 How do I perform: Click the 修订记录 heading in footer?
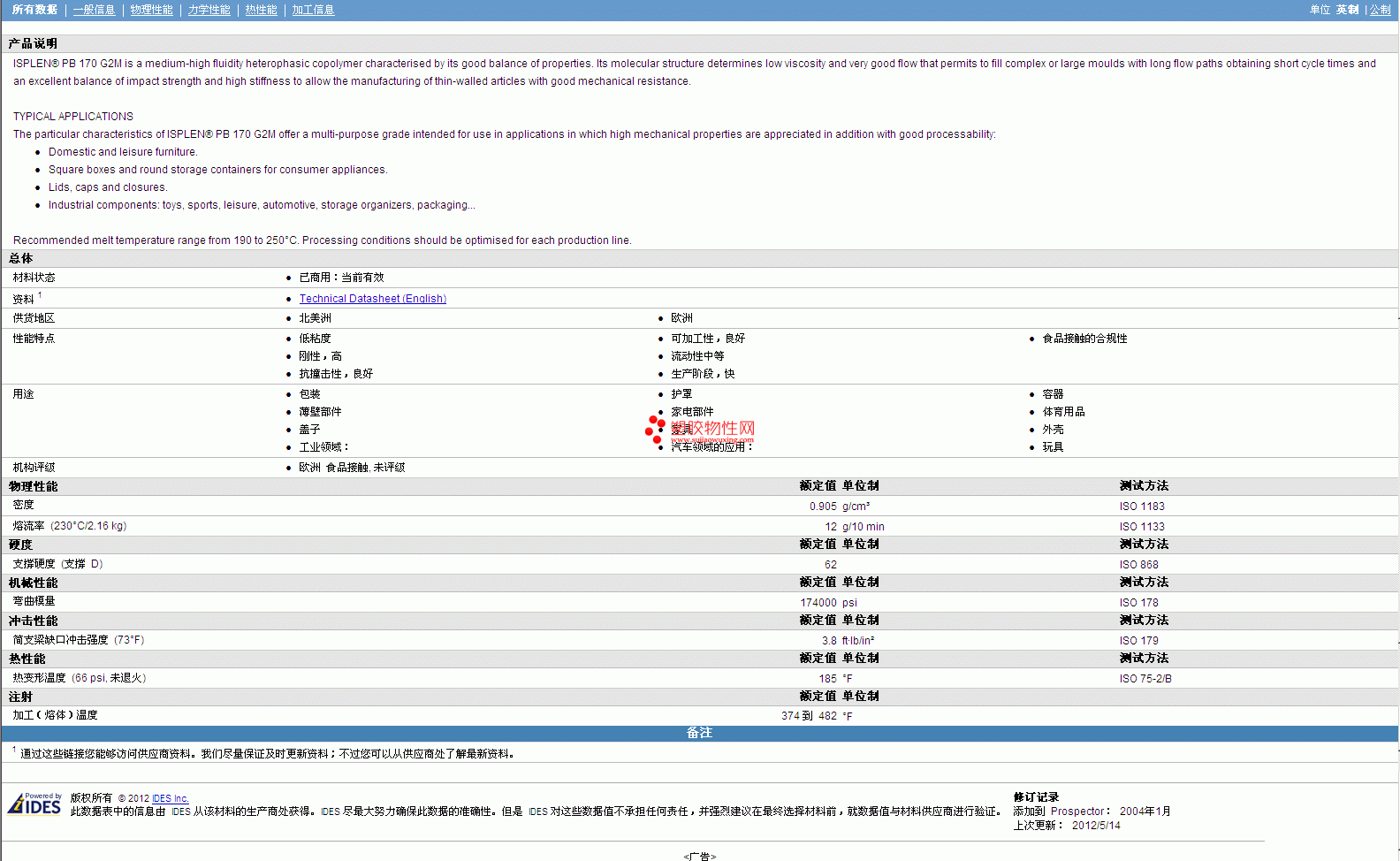[1036, 797]
